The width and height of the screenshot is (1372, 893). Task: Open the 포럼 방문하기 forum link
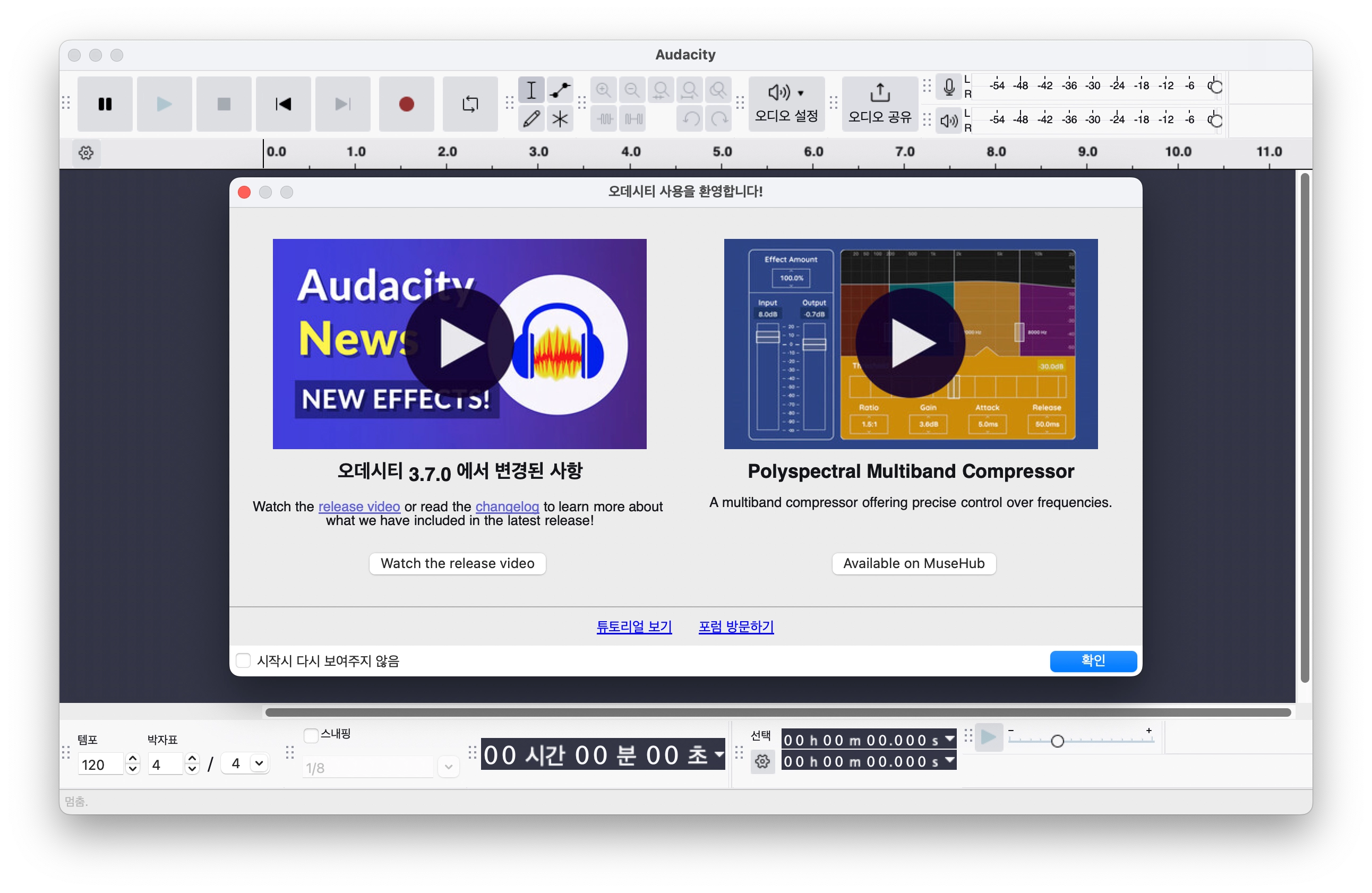pos(736,626)
